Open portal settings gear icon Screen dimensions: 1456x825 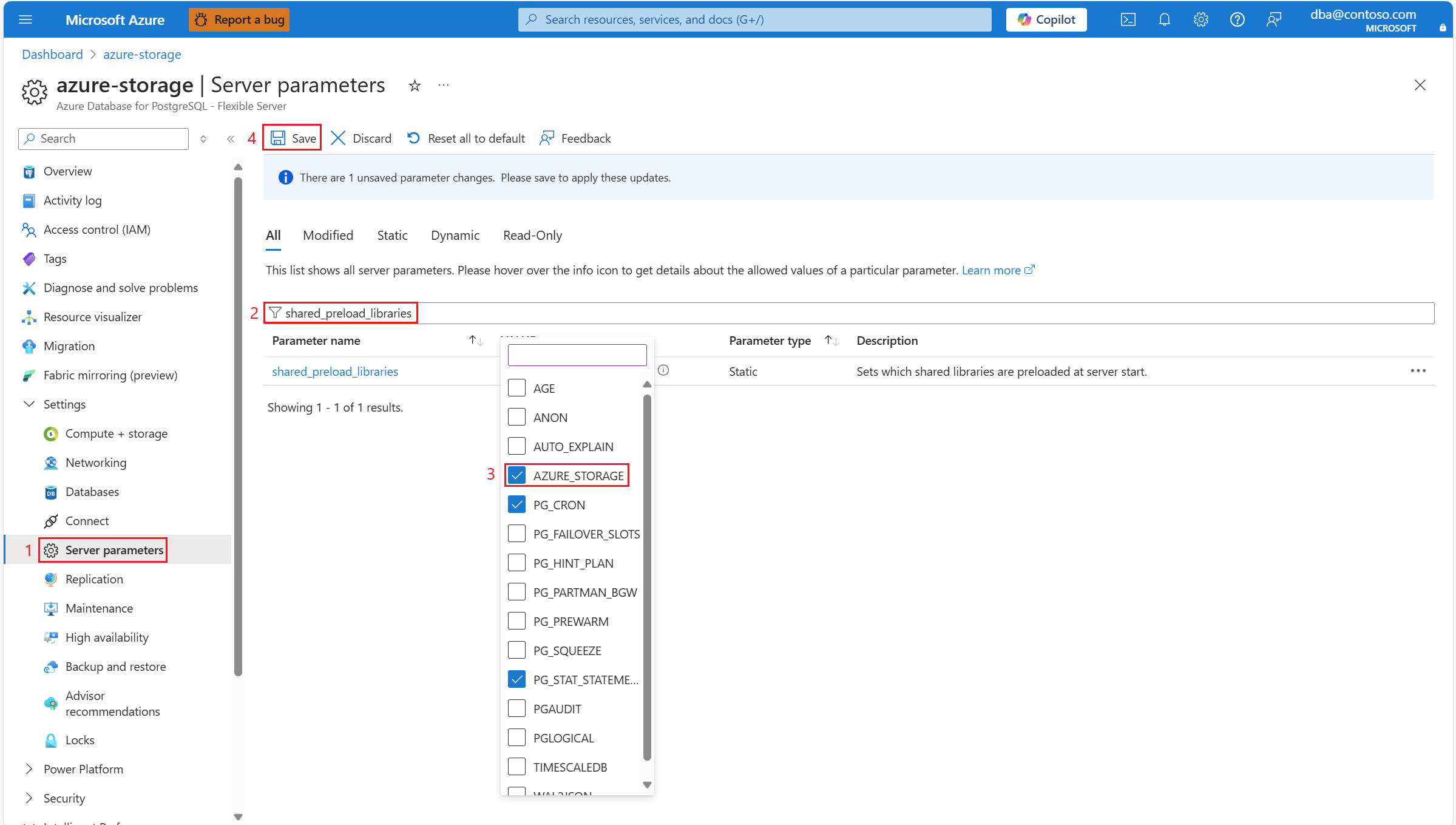(x=1200, y=19)
